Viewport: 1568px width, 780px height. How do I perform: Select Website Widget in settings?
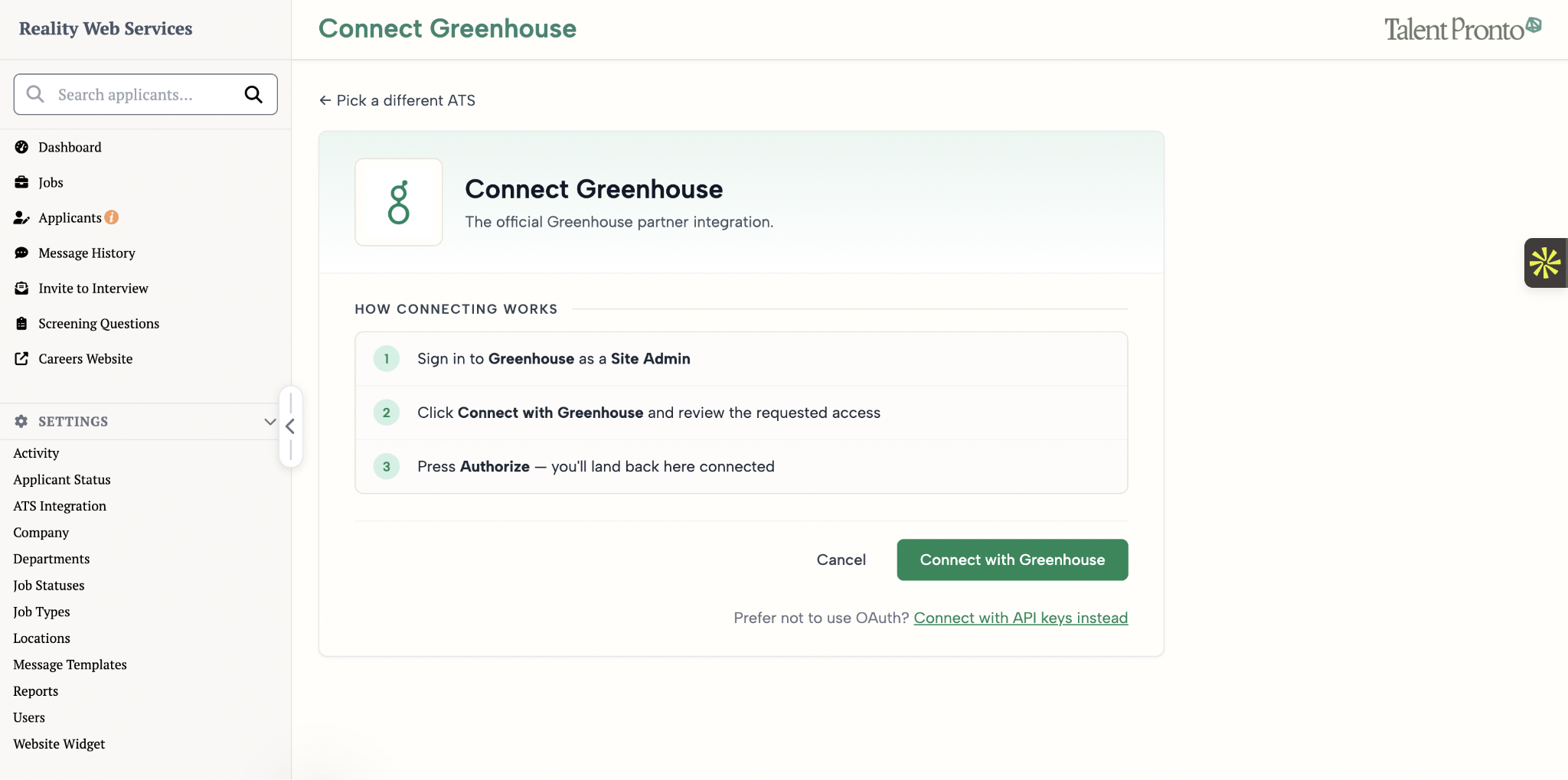[x=59, y=744]
